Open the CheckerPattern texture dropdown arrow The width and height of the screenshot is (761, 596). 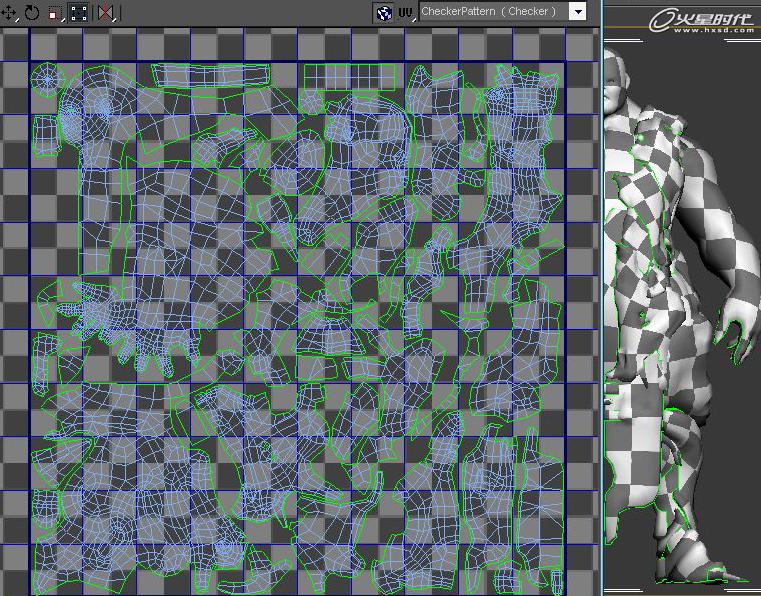click(578, 12)
